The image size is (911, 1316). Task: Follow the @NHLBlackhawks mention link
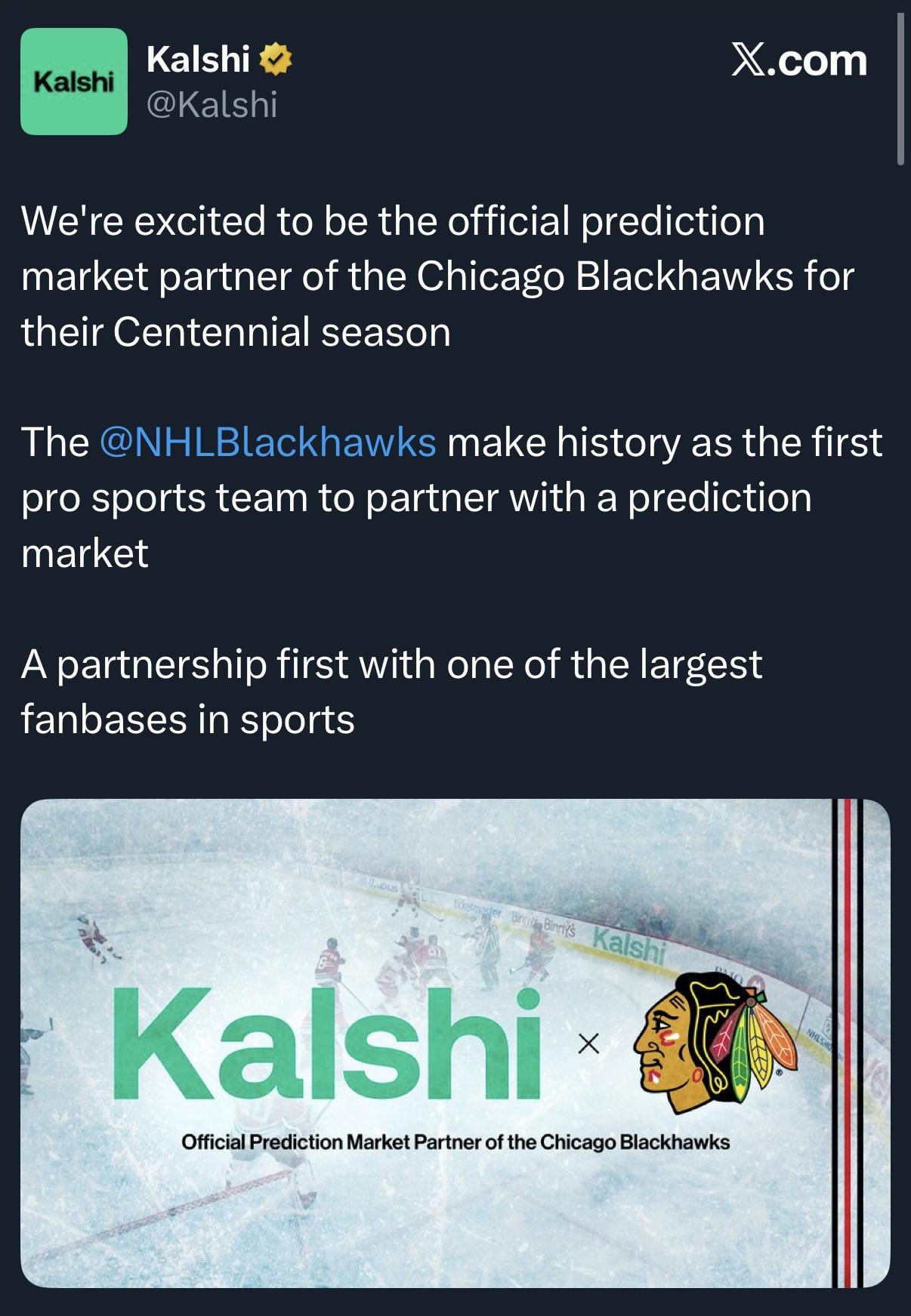point(267,442)
